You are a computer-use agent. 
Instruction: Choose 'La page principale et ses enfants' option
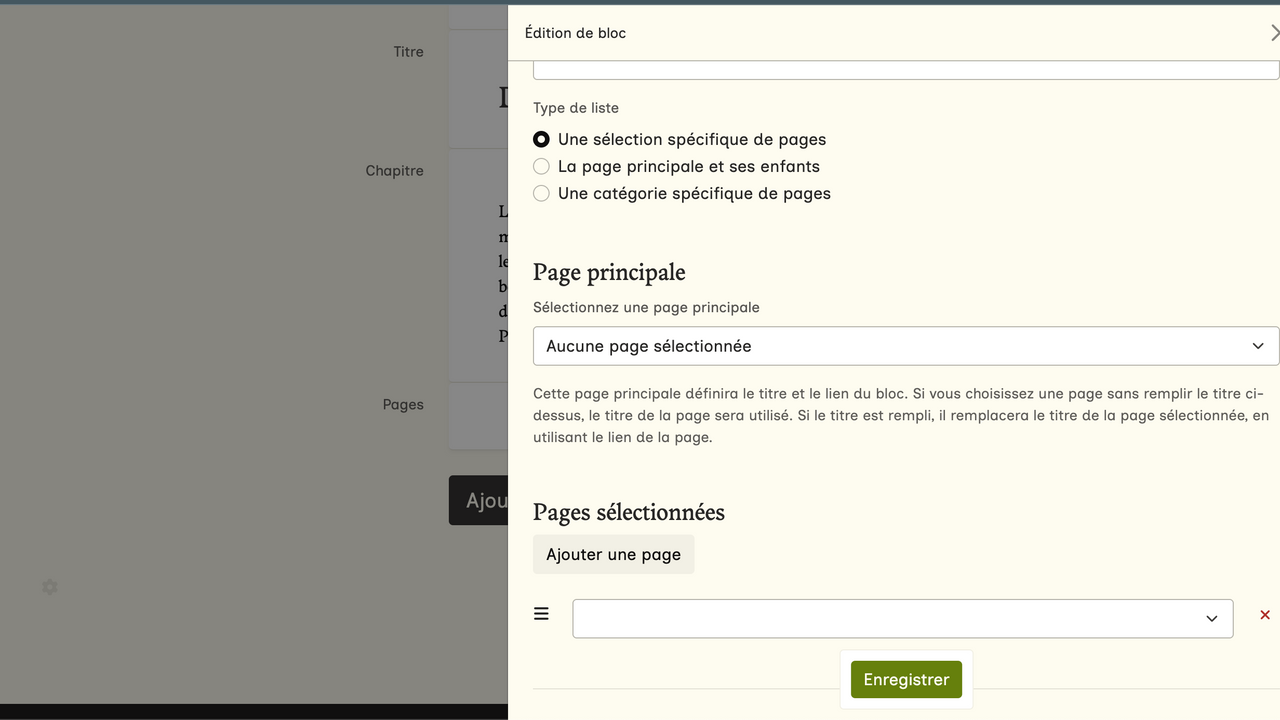point(541,167)
